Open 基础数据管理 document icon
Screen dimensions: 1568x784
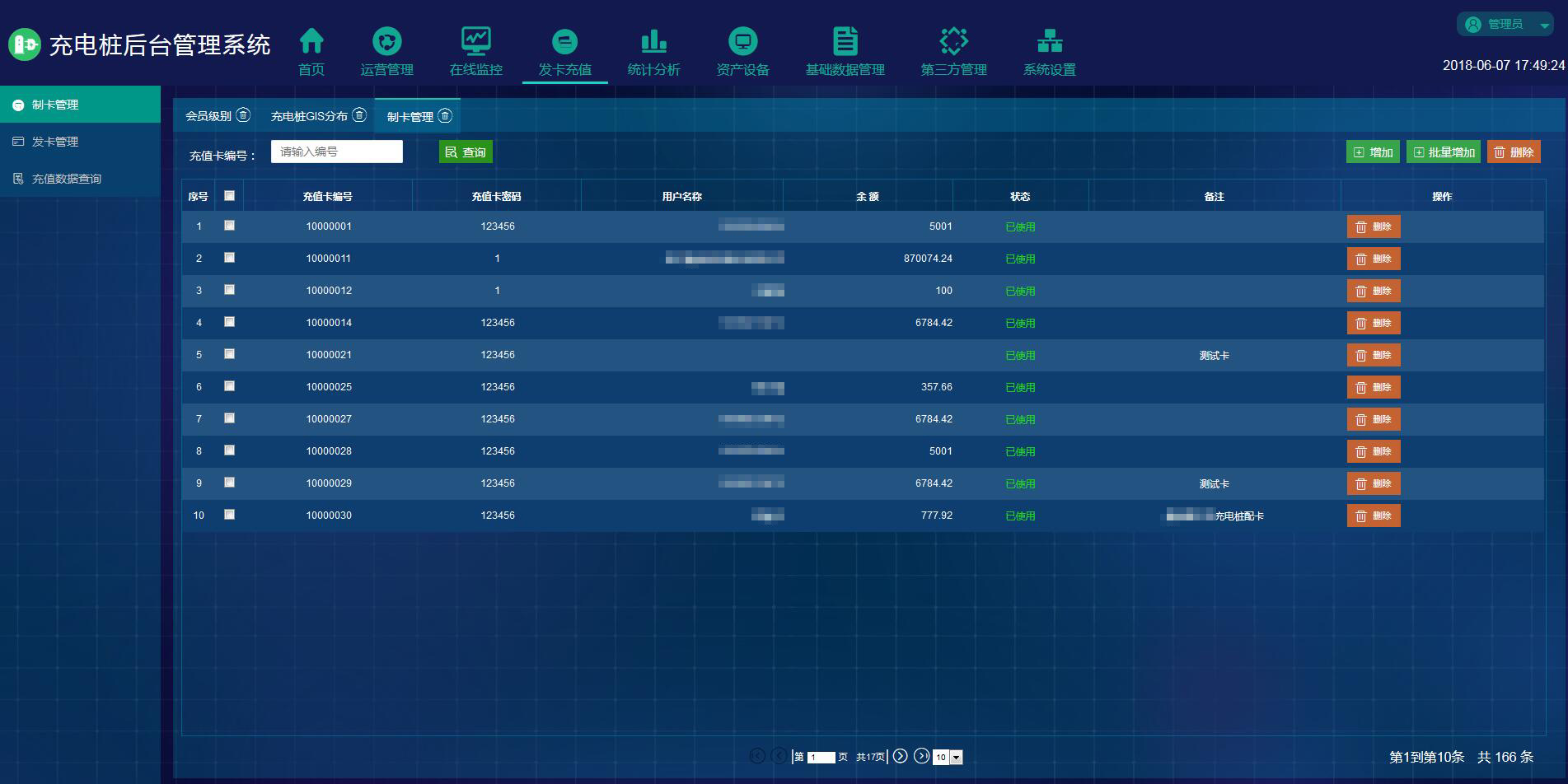pyautogui.click(x=845, y=41)
